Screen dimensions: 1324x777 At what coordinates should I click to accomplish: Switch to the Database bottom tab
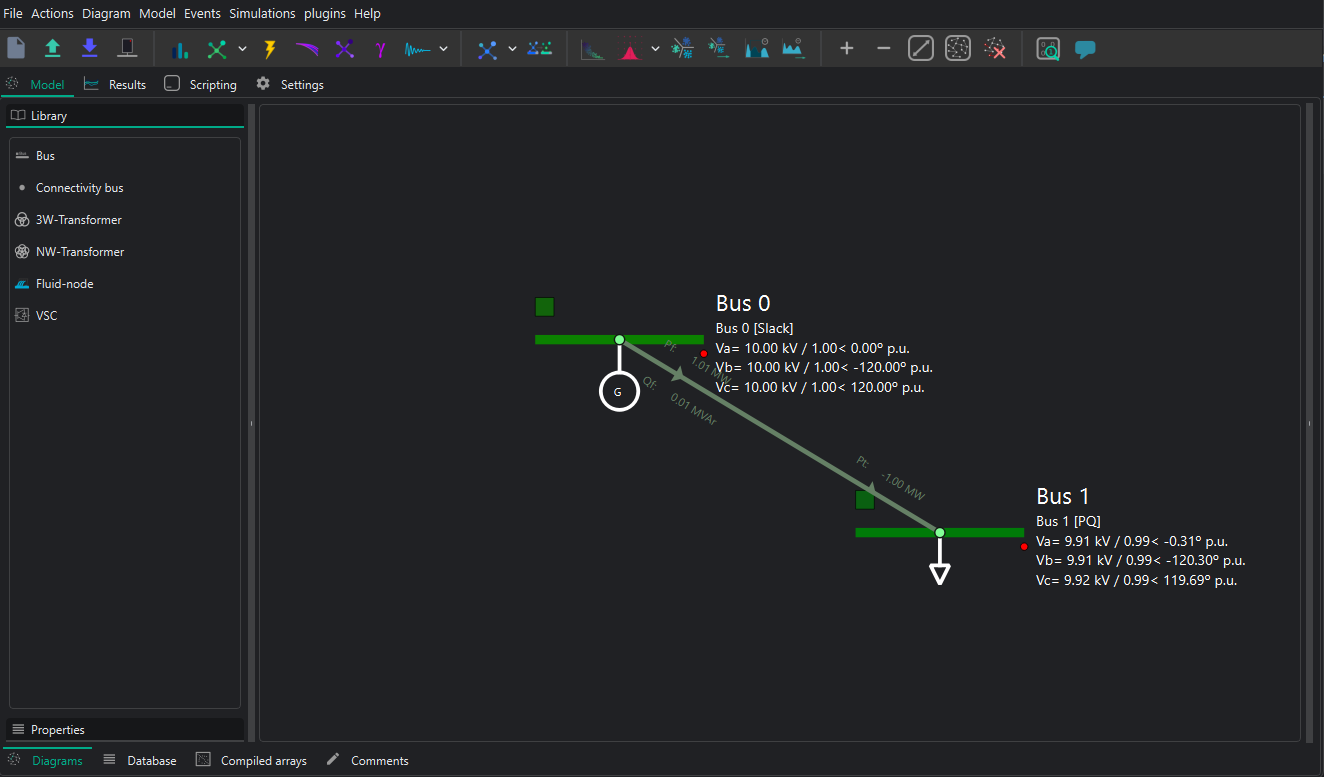(x=140, y=761)
